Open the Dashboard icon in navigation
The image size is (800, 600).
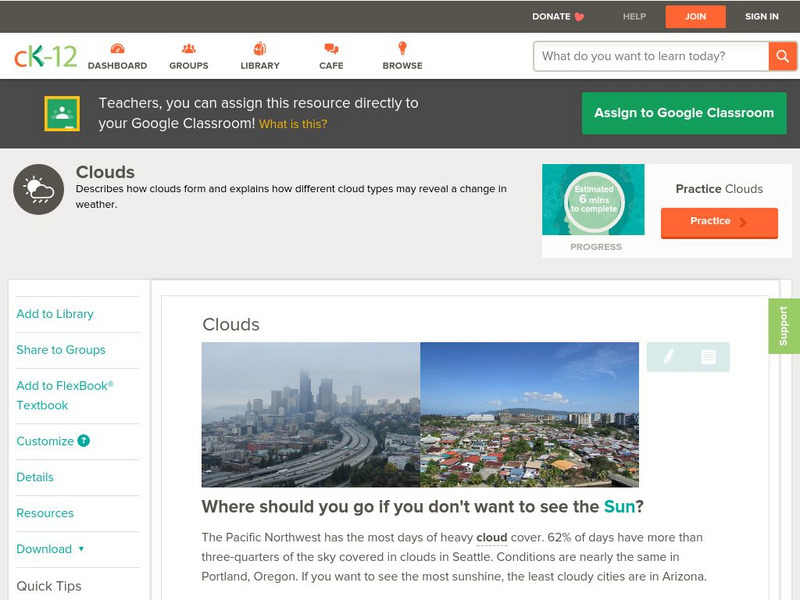tap(117, 49)
